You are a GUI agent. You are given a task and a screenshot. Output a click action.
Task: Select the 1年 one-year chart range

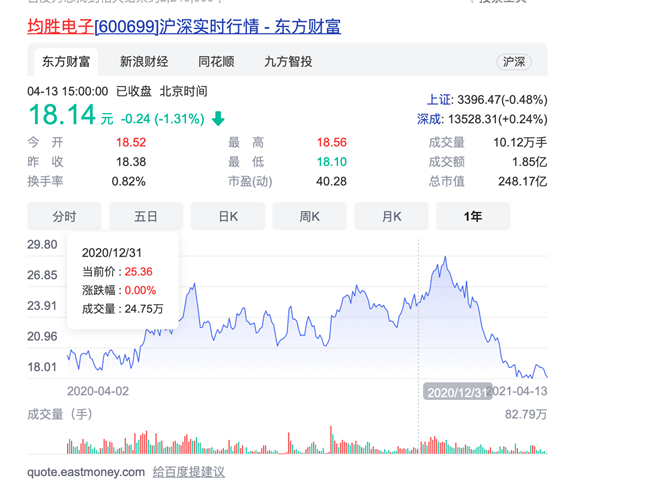(473, 216)
